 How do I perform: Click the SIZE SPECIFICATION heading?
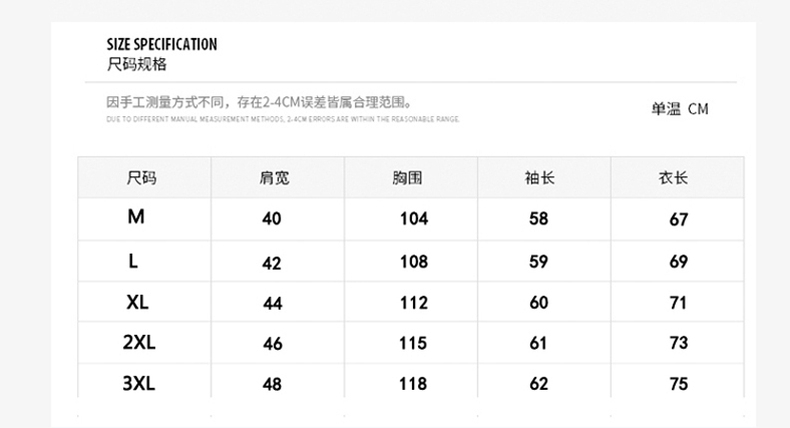[x=161, y=44]
